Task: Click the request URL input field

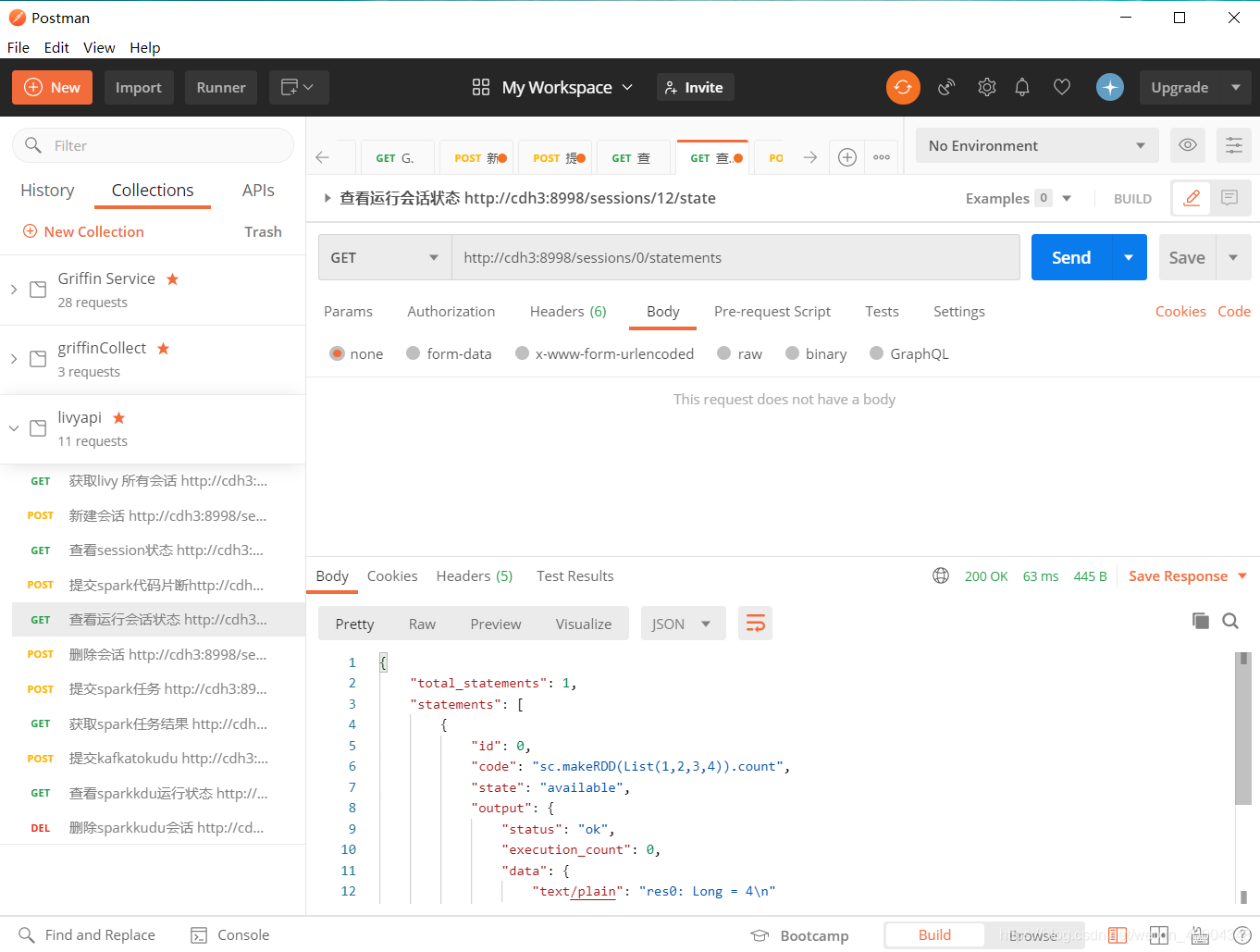Action: (x=735, y=257)
